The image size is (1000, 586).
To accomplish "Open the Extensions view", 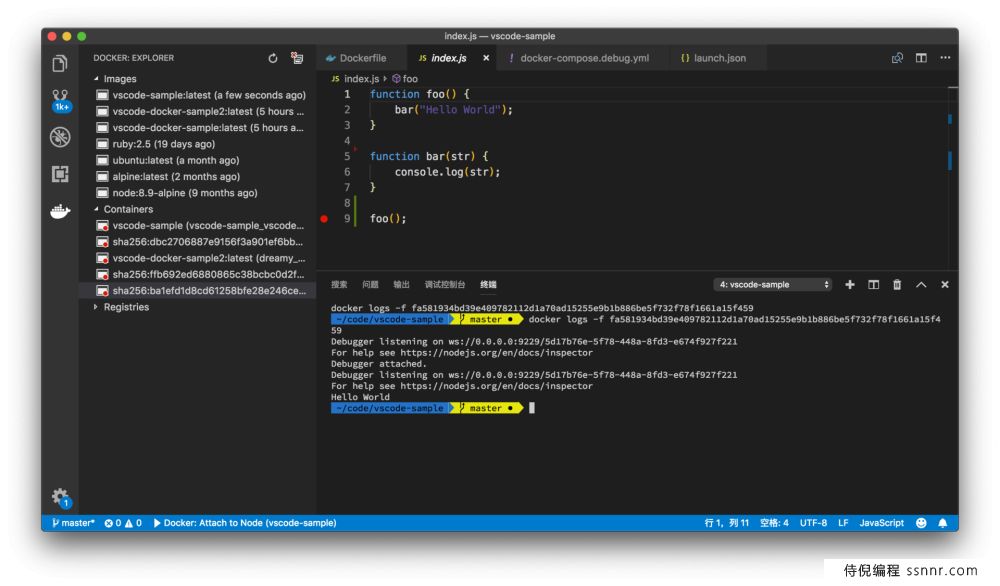I will click(60, 173).
